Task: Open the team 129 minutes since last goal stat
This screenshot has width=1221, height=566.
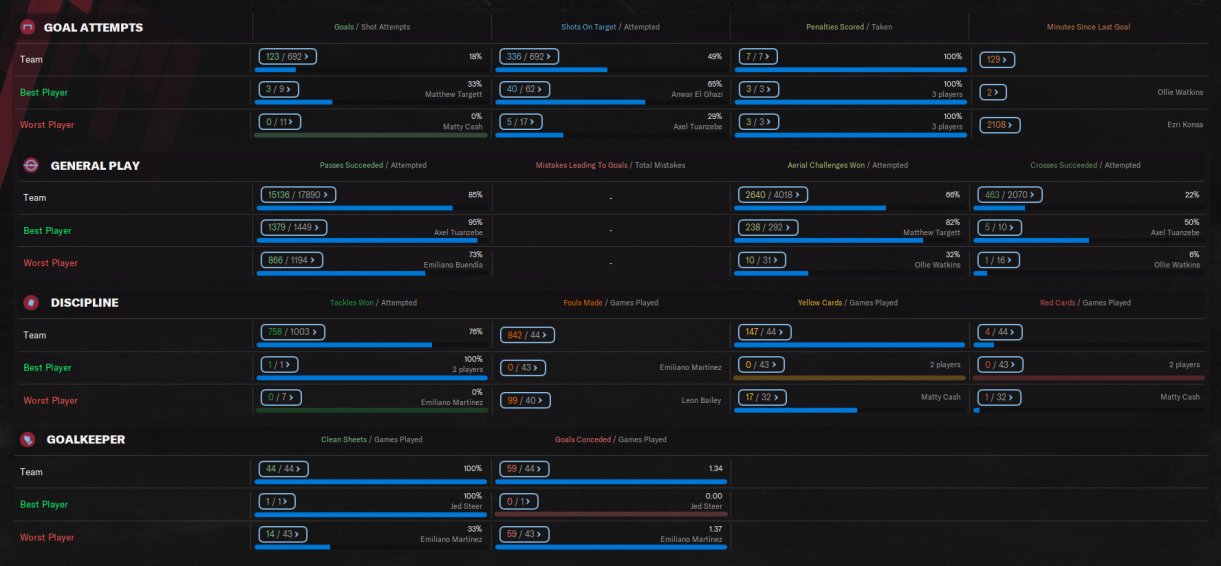Action: point(997,60)
